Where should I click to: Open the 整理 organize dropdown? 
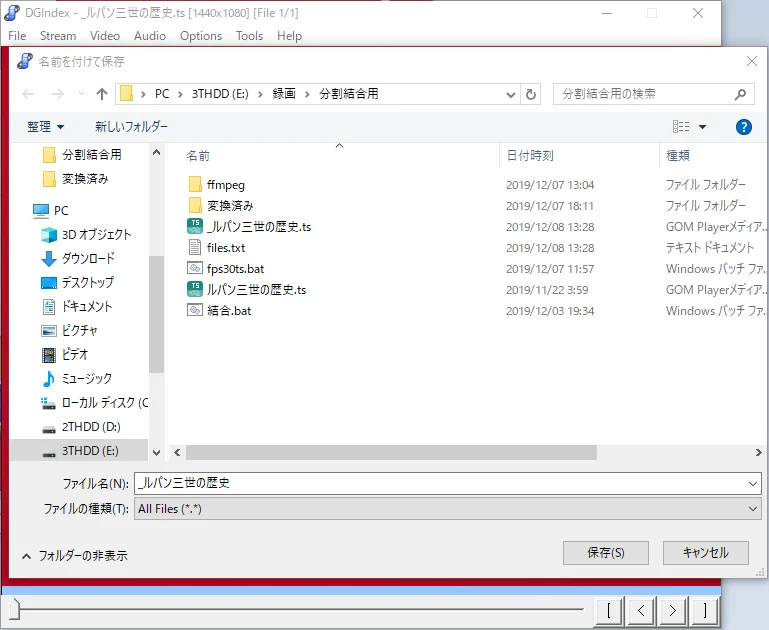coord(46,127)
